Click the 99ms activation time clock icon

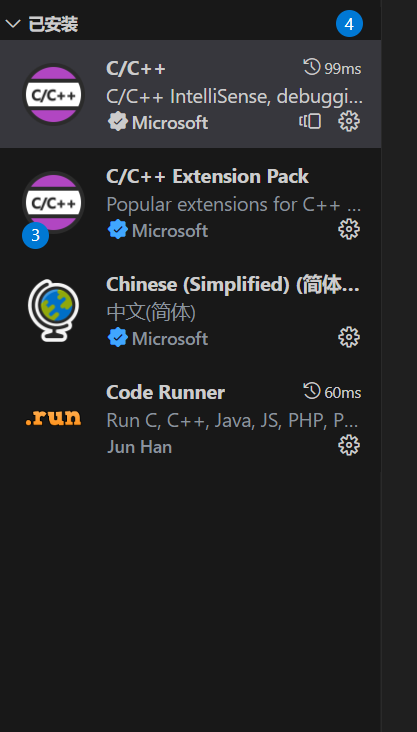coord(312,67)
